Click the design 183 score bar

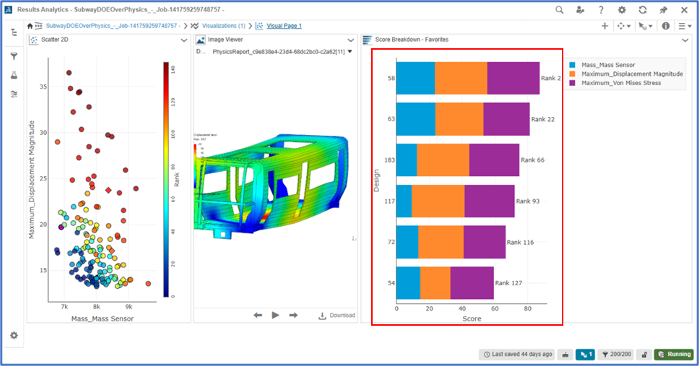pos(458,160)
